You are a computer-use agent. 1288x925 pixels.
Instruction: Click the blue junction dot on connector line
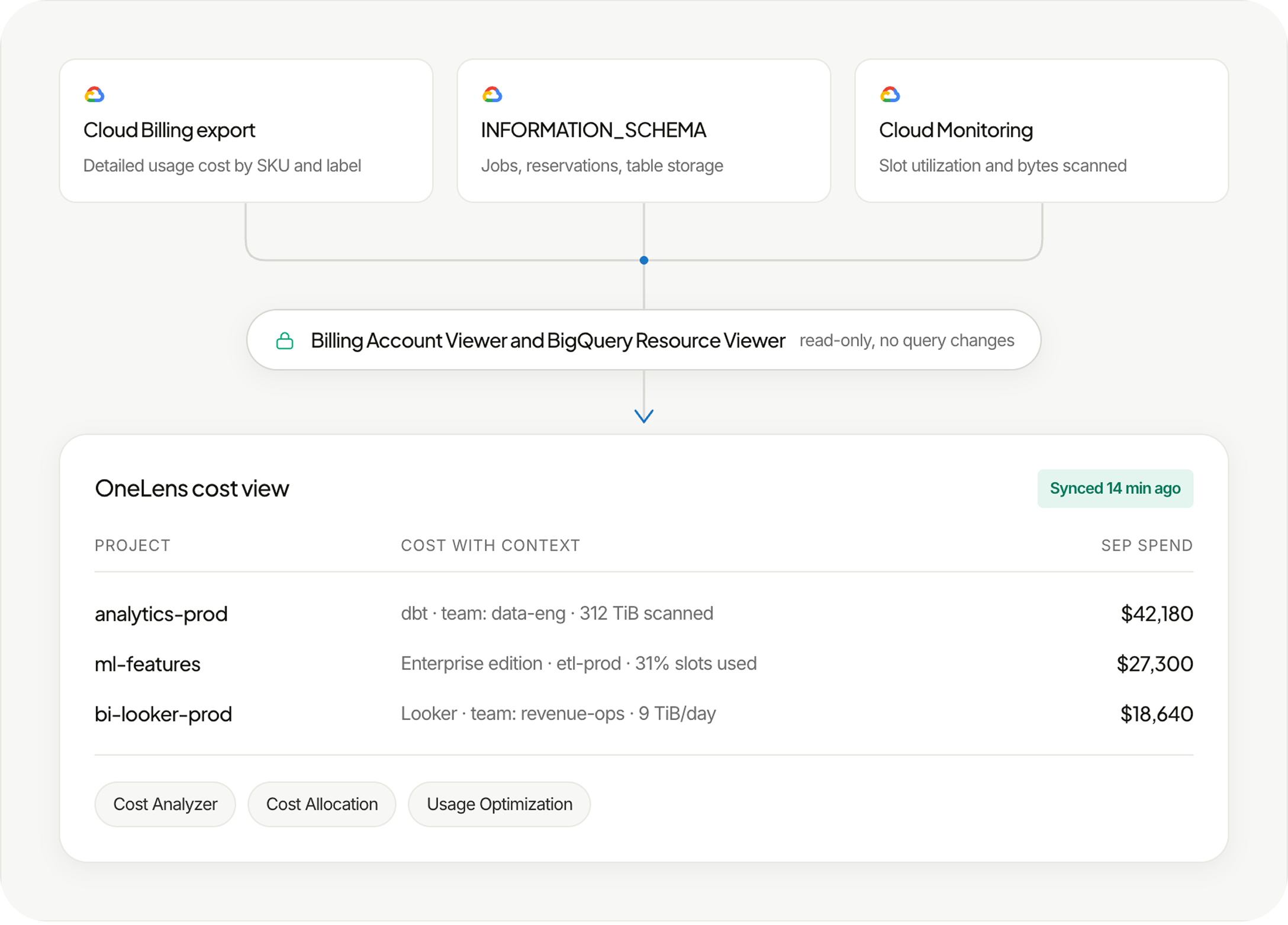644,260
